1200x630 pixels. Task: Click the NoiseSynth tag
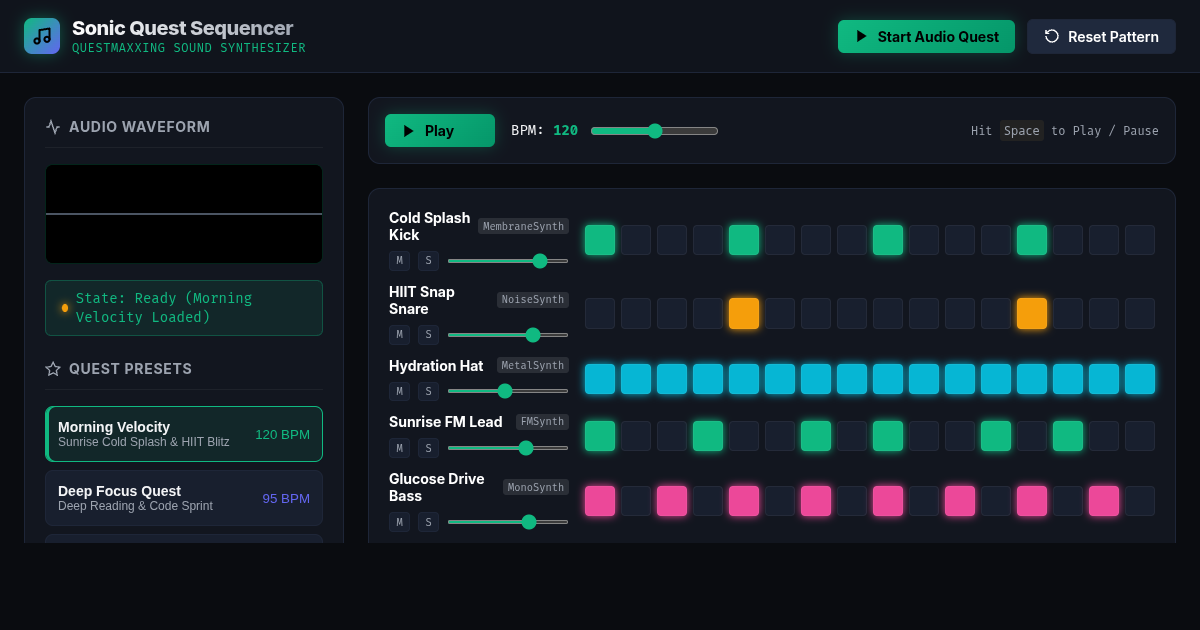pyautogui.click(x=533, y=300)
